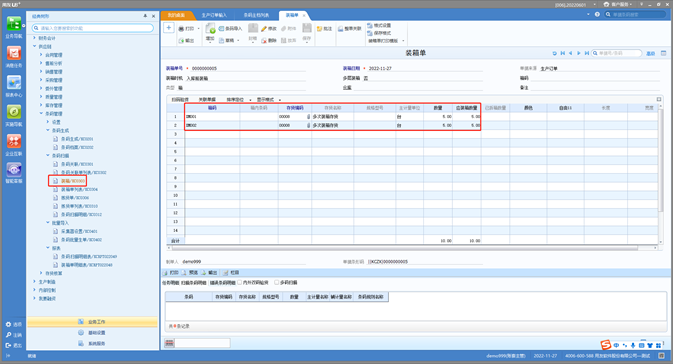
Task: Click the 批注 note icon
Action: pyautogui.click(x=319, y=28)
